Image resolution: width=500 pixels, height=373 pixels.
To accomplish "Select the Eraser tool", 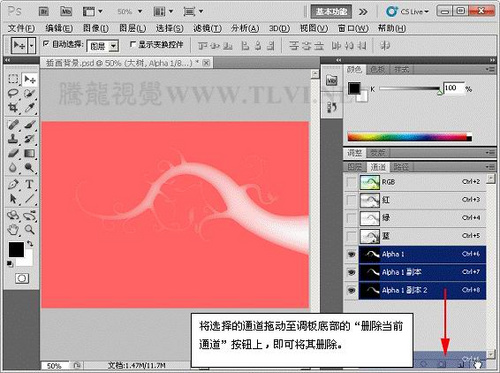I will pyautogui.click(x=13, y=153).
